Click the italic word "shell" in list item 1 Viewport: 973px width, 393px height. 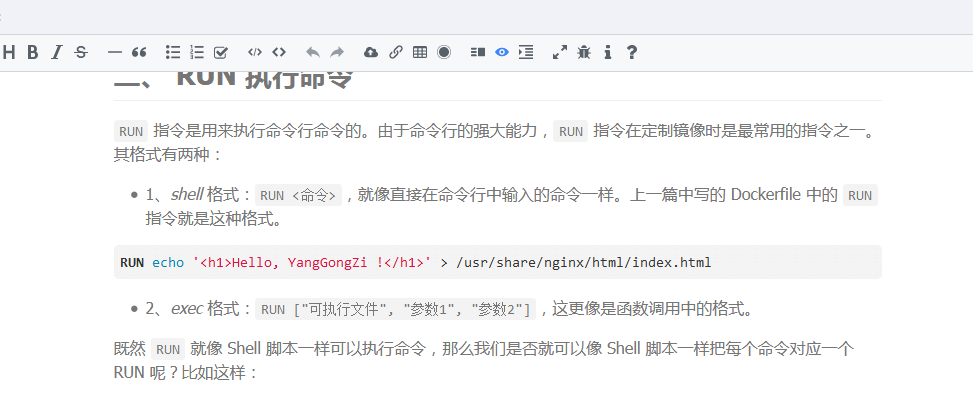[187, 195]
